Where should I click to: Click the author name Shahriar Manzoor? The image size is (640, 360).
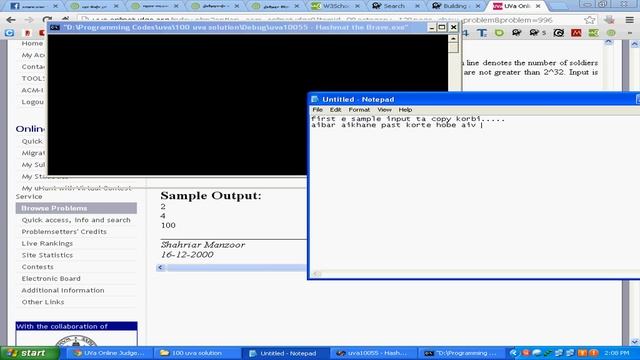[203, 245]
